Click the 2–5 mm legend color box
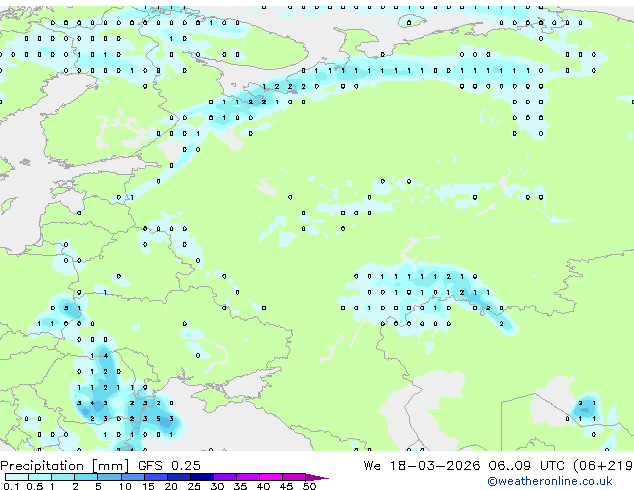Image resolution: width=634 pixels, height=490 pixels. [86, 477]
